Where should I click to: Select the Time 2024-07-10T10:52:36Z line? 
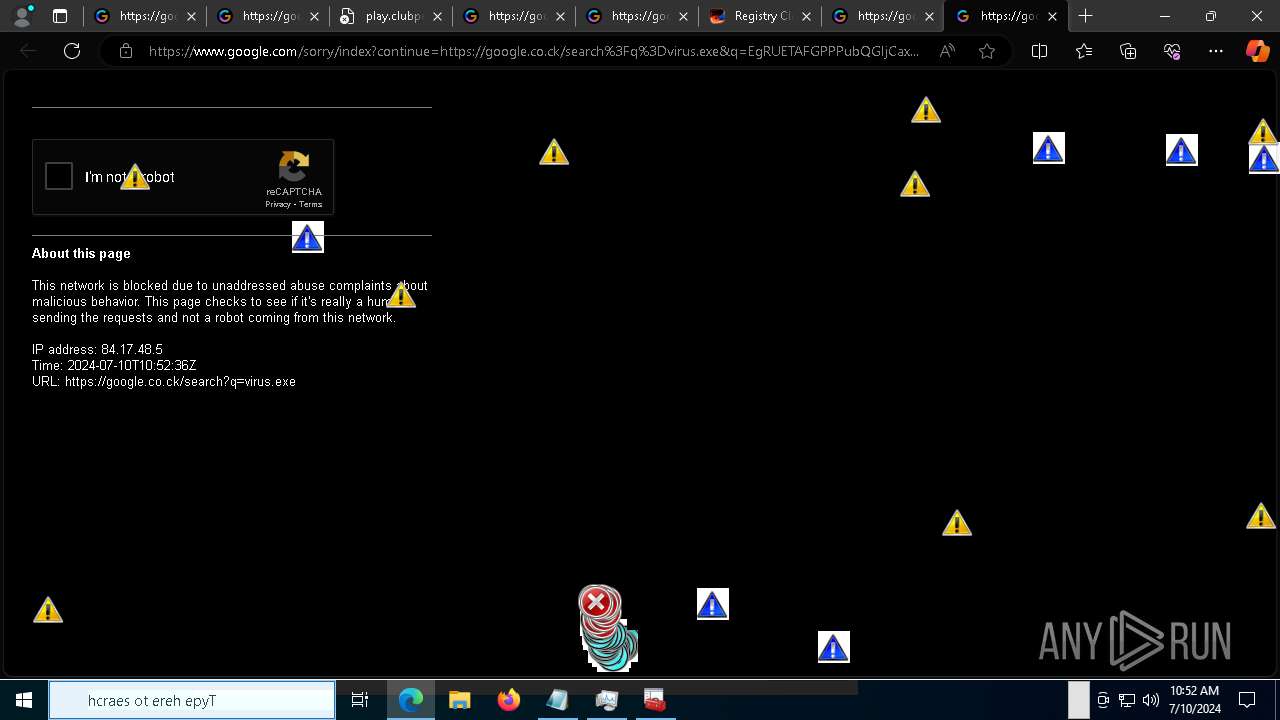point(114,366)
